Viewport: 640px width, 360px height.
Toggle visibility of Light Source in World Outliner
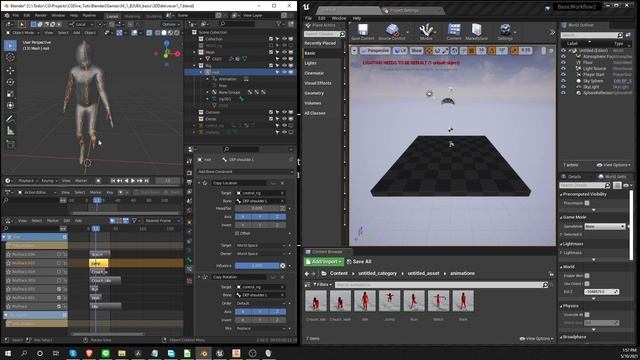tap(563, 69)
